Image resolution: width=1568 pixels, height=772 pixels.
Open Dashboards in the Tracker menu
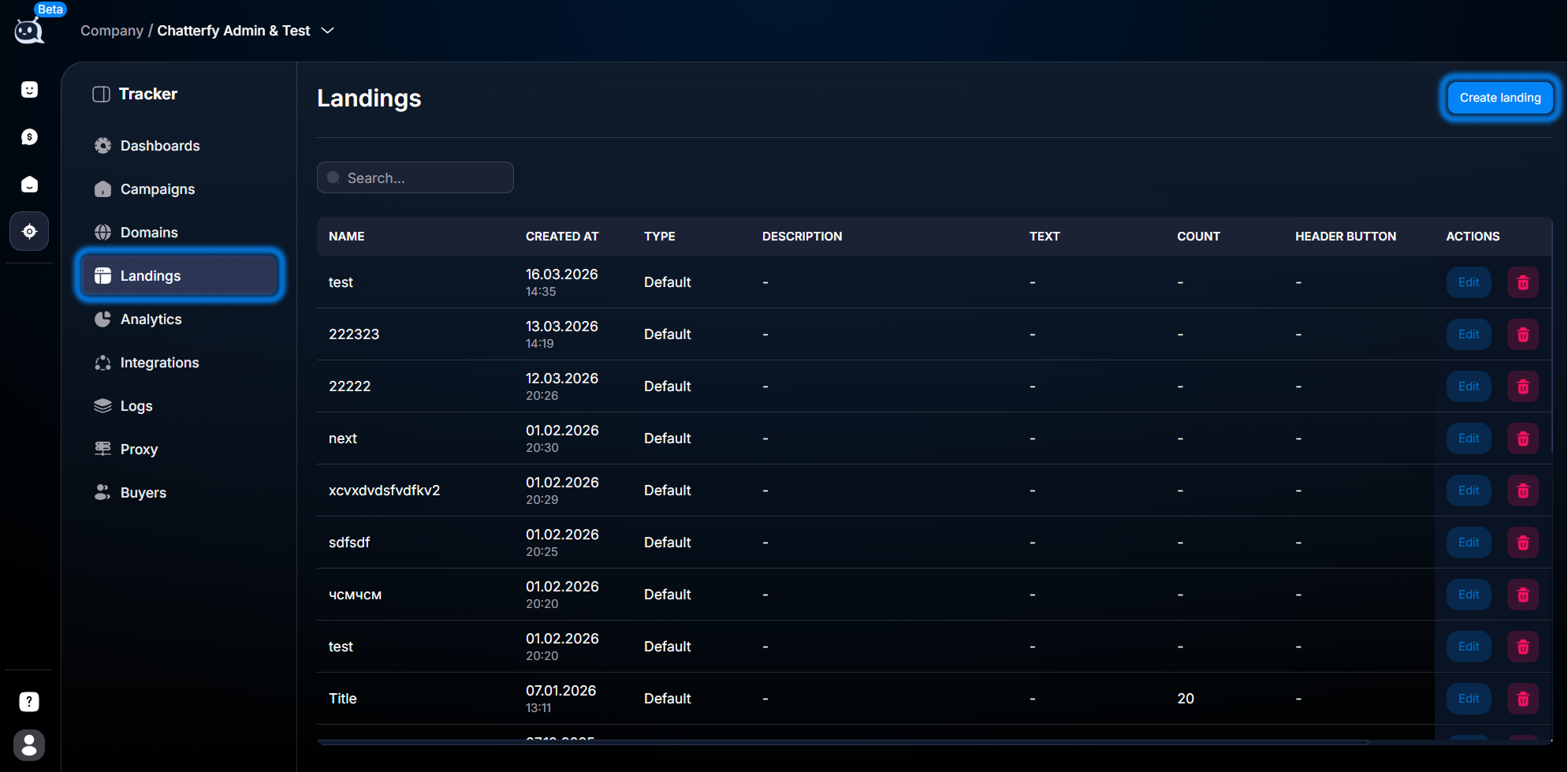[x=179, y=146]
